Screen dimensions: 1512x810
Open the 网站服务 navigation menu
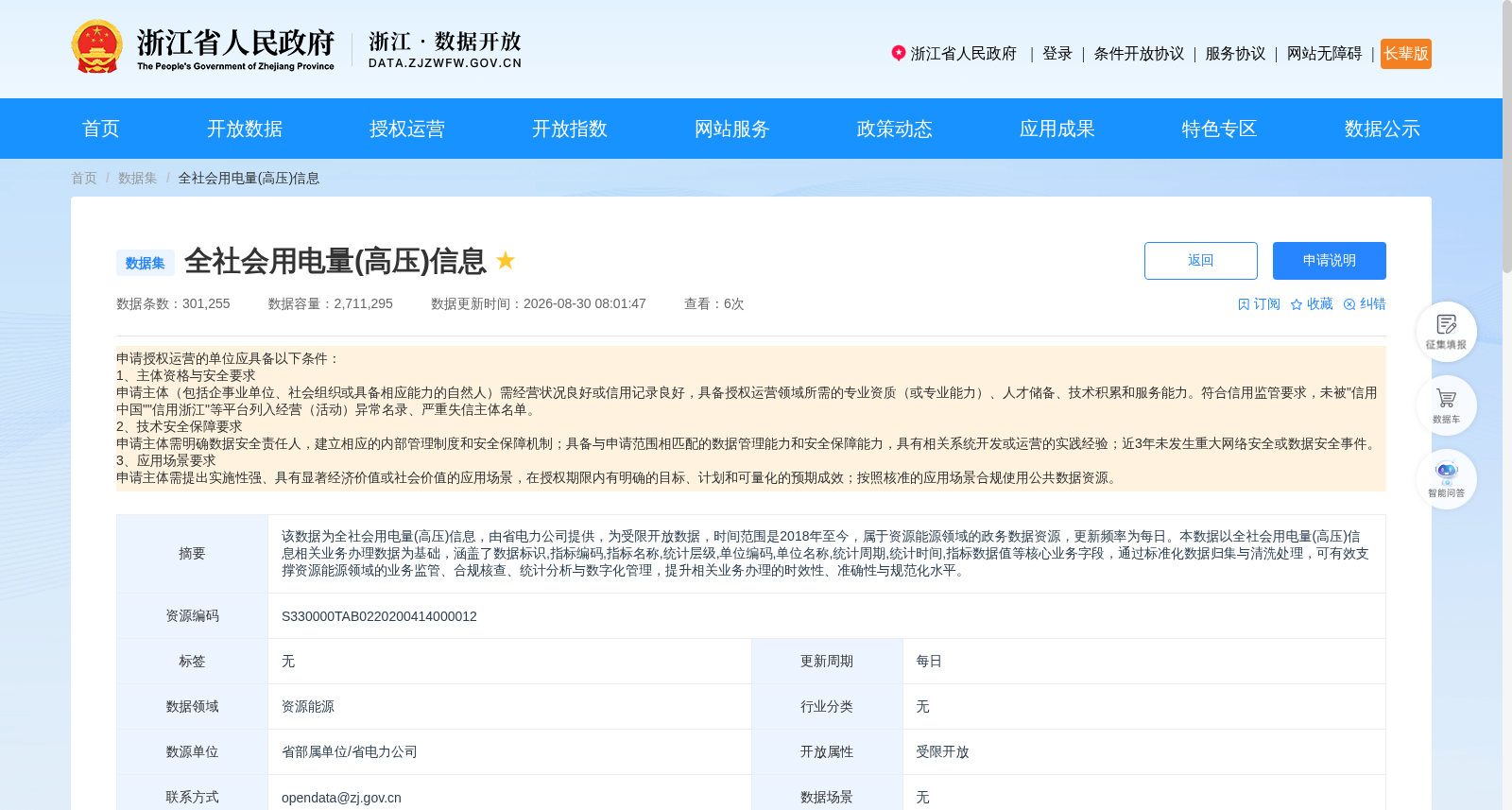[x=732, y=129]
